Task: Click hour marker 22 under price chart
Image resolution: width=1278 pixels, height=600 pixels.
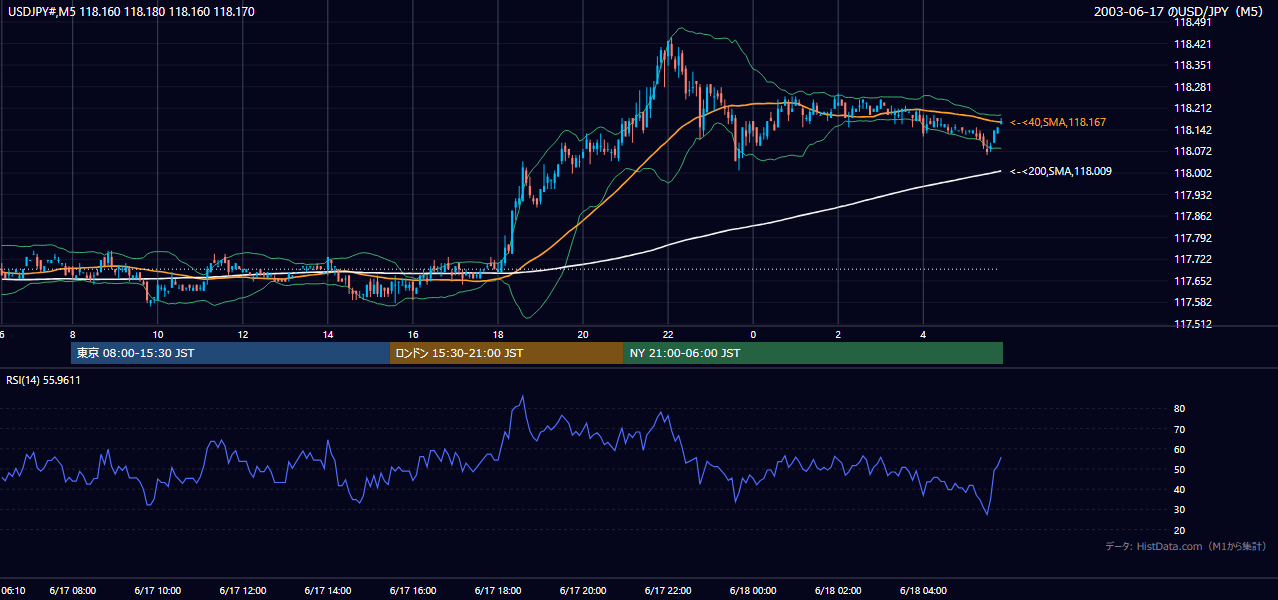Action: (668, 334)
